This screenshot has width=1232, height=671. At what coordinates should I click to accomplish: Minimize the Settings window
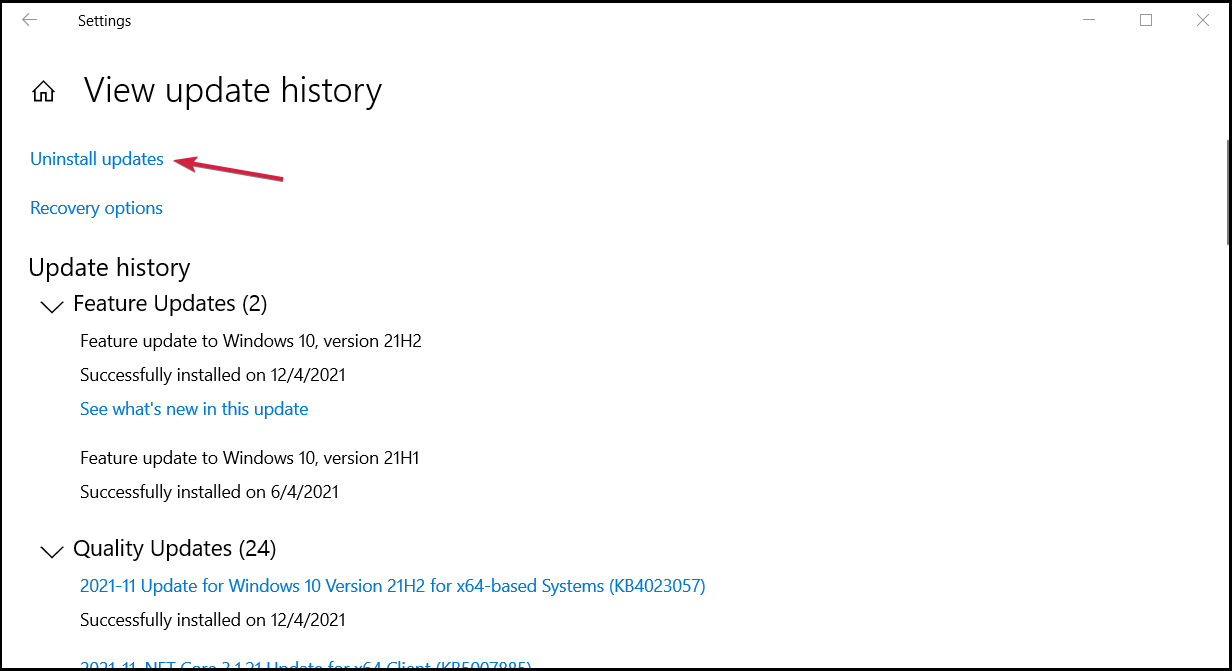pyautogui.click(x=1091, y=20)
